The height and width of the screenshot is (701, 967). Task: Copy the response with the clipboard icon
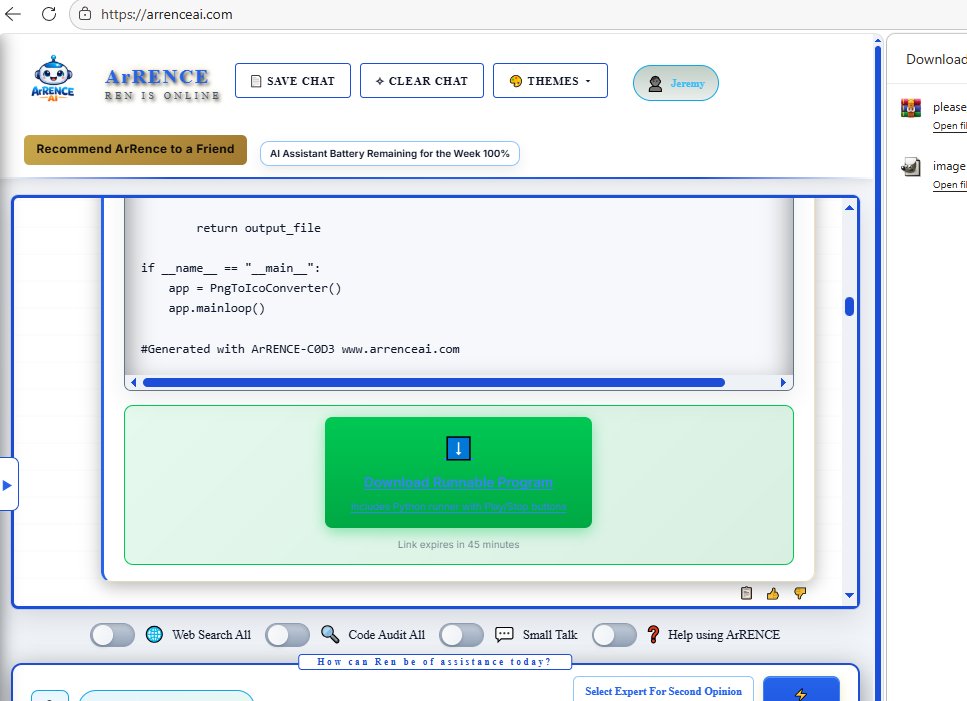click(x=746, y=593)
